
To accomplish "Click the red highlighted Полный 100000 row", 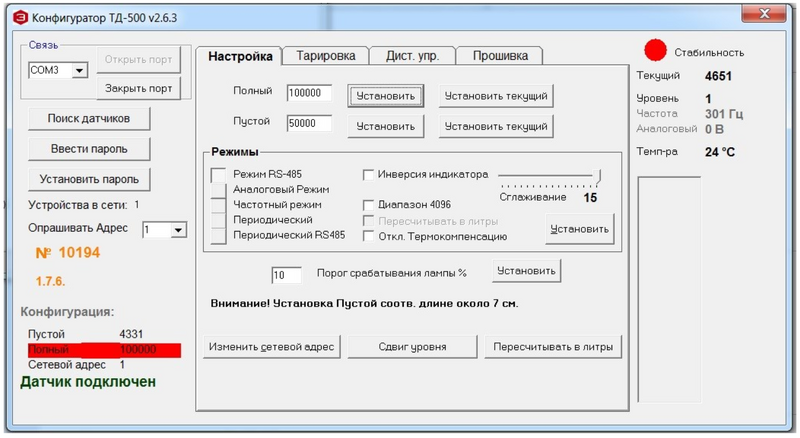I will pyautogui.click(x=104, y=350).
